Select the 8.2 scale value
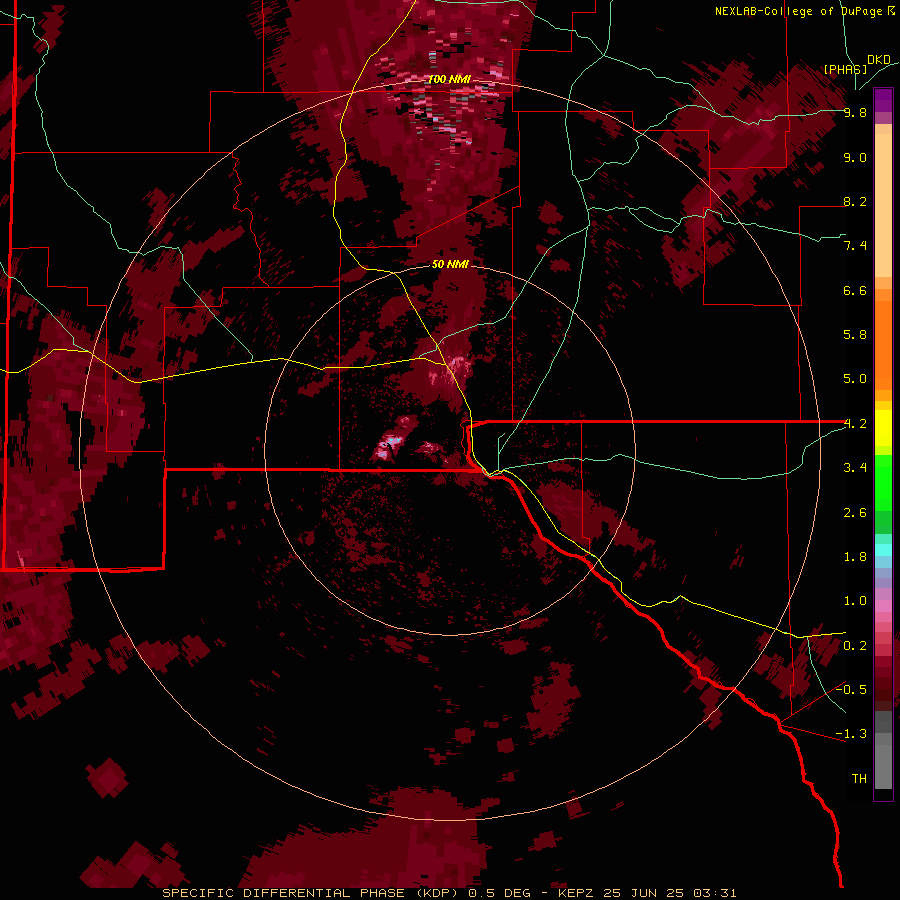The width and height of the screenshot is (900, 900). pyautogui.click(x=855, y=201)
